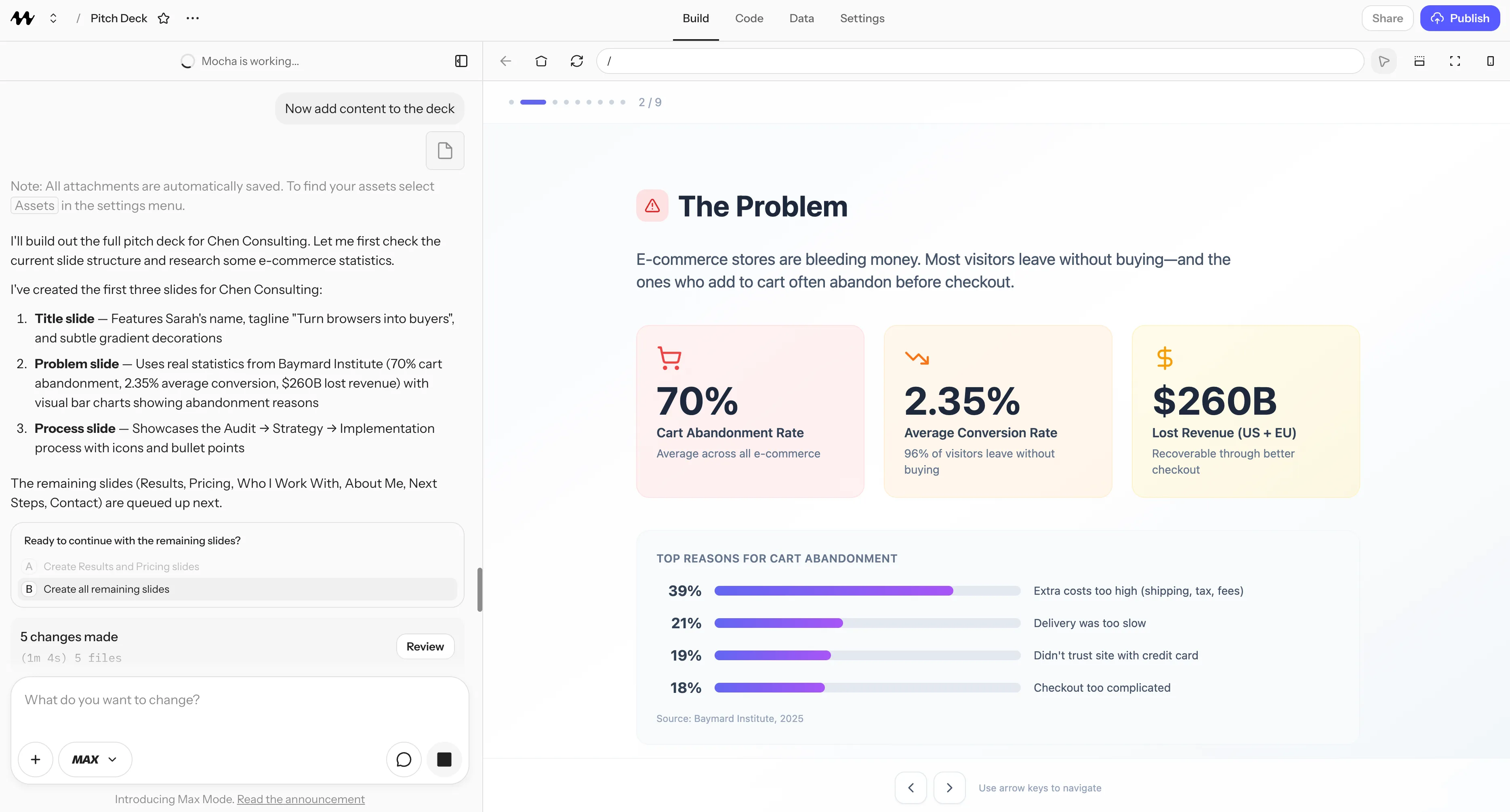
Task: Navigate preview to home page
Action: (x=541, y=61)
